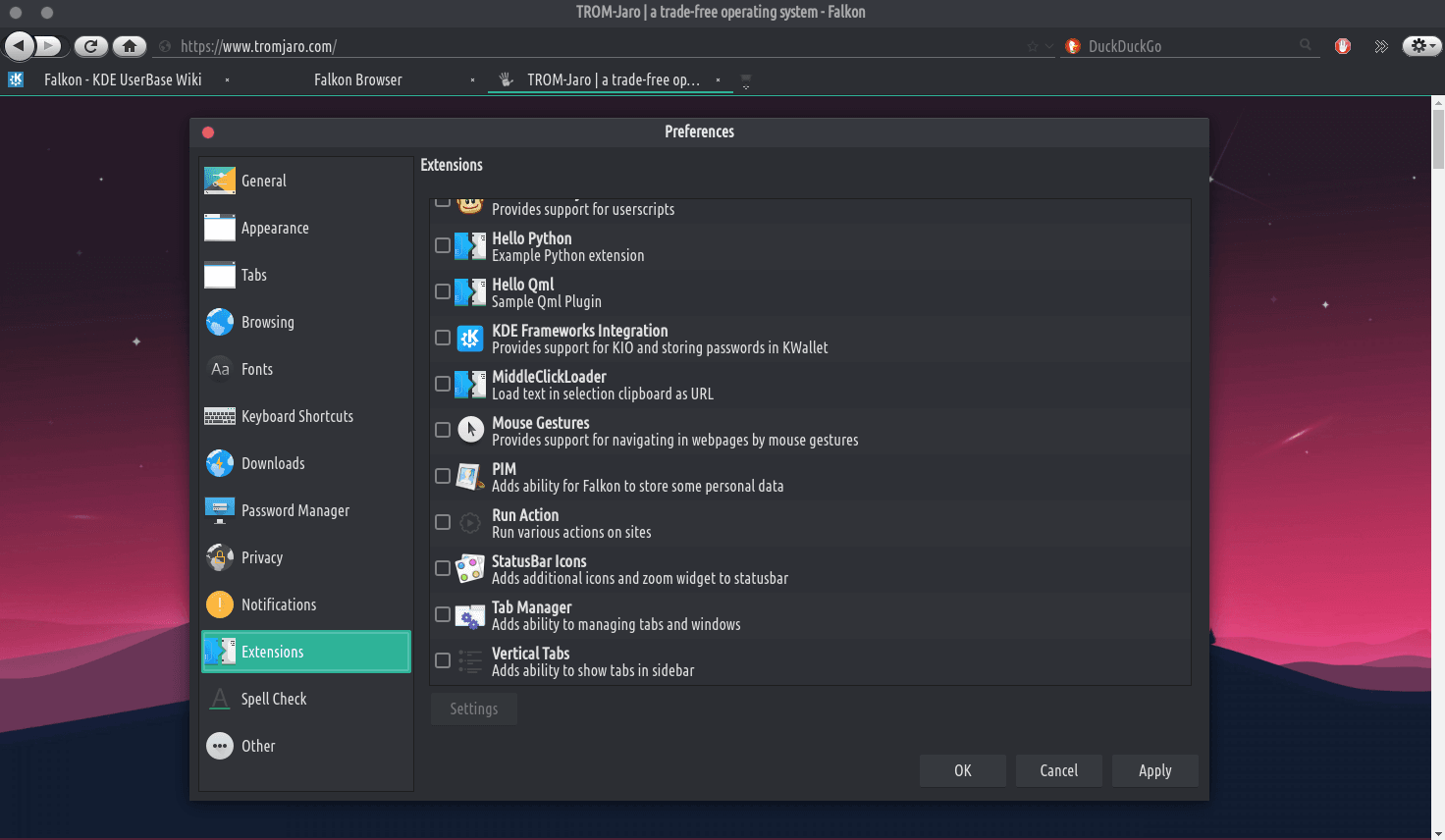This screenshot has height=840, width=1445.
Task: Reload the current page
Action: 90,46
